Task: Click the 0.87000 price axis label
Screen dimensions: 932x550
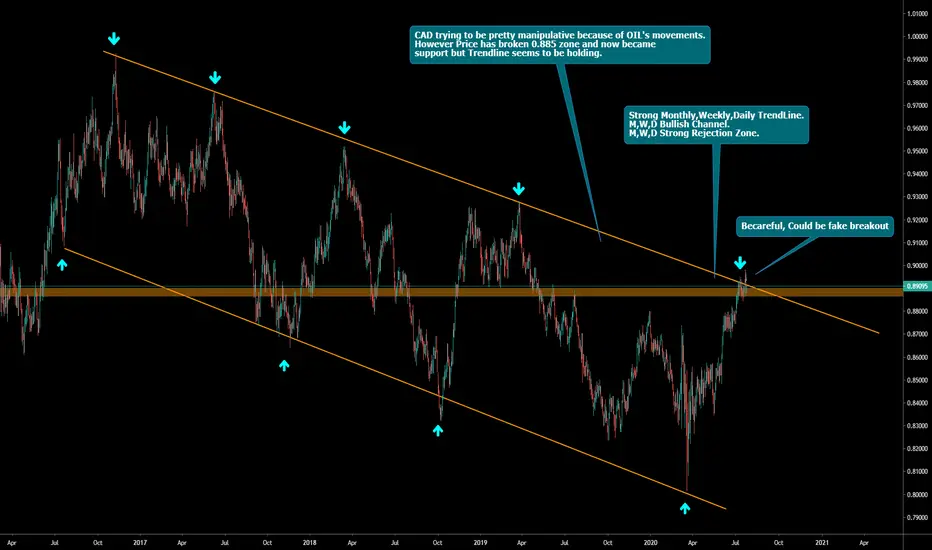Action: [x=918, y=334]
